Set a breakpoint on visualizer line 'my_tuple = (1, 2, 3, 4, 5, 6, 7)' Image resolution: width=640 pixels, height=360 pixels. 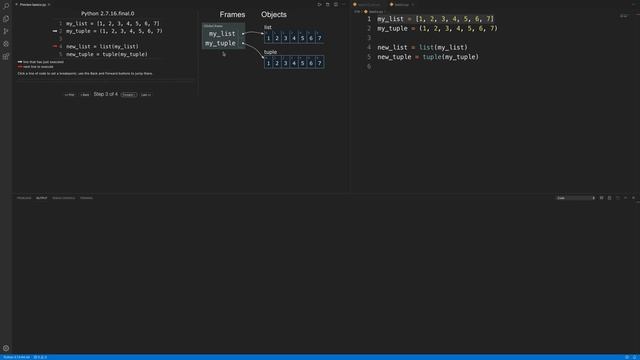point(114,31)
